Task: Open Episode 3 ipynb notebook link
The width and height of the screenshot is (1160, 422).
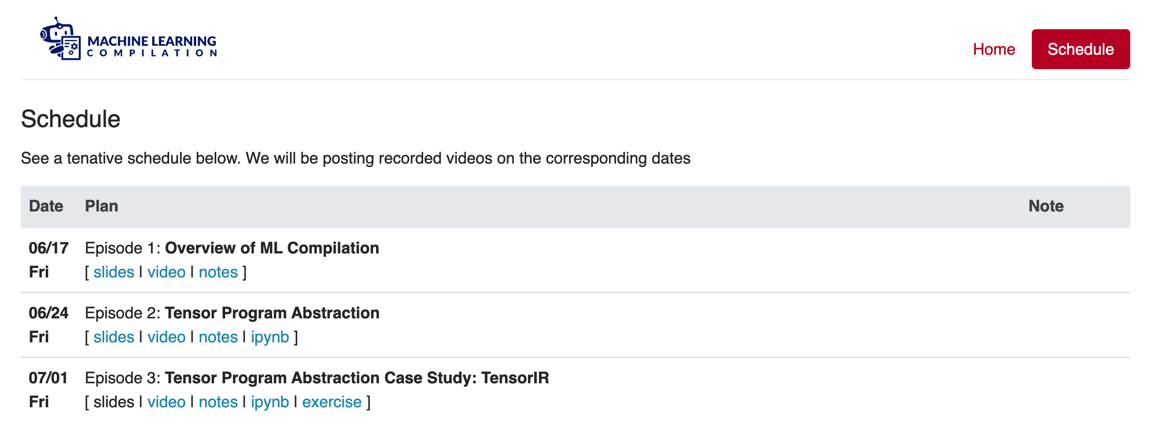Action: (x=270, y=403)
